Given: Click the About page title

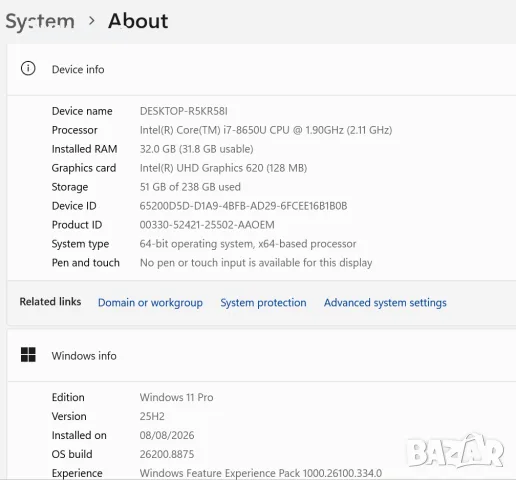Looking at the screenshot, I should (138, 21).
